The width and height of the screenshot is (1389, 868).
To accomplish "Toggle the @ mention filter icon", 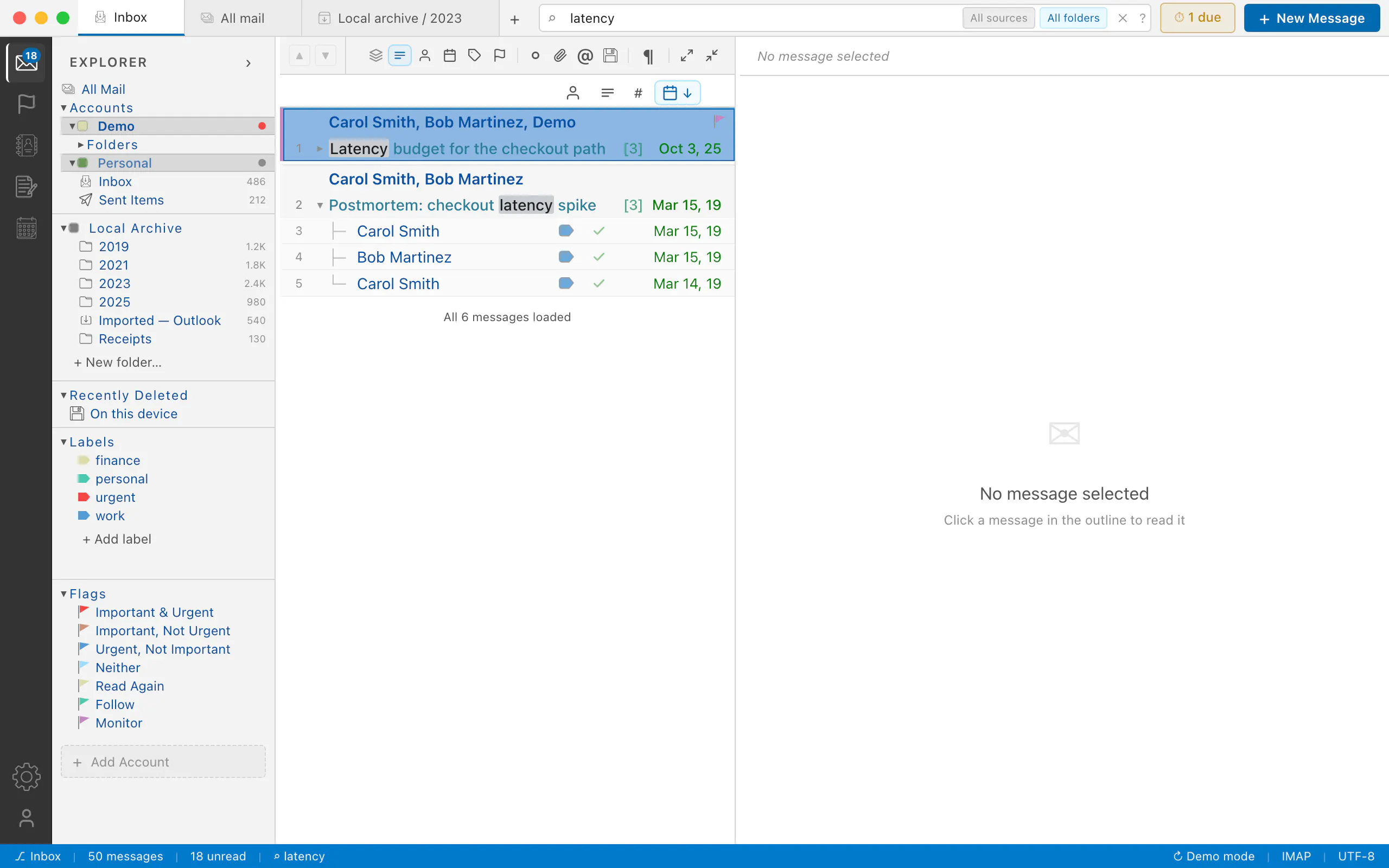I will pos(585,56).
